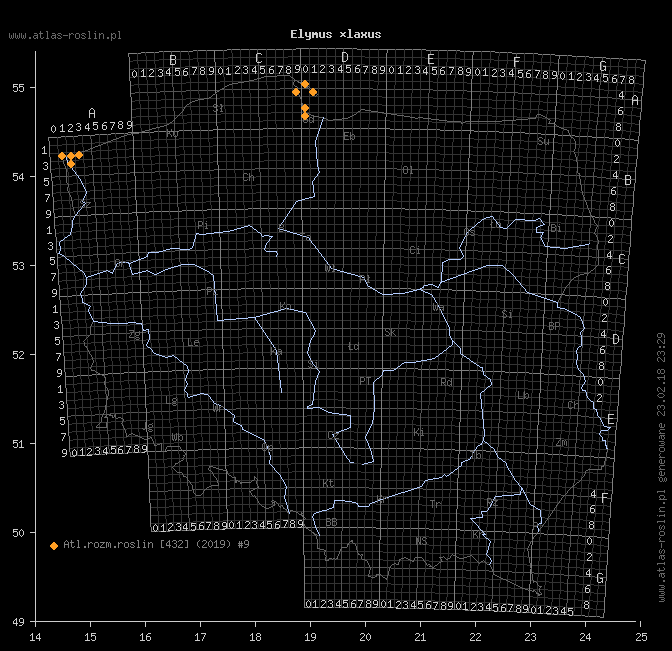Click the 'Kr' city label on the map
The width and height of the screenshot is (672, 651).
tap(477, 535)
